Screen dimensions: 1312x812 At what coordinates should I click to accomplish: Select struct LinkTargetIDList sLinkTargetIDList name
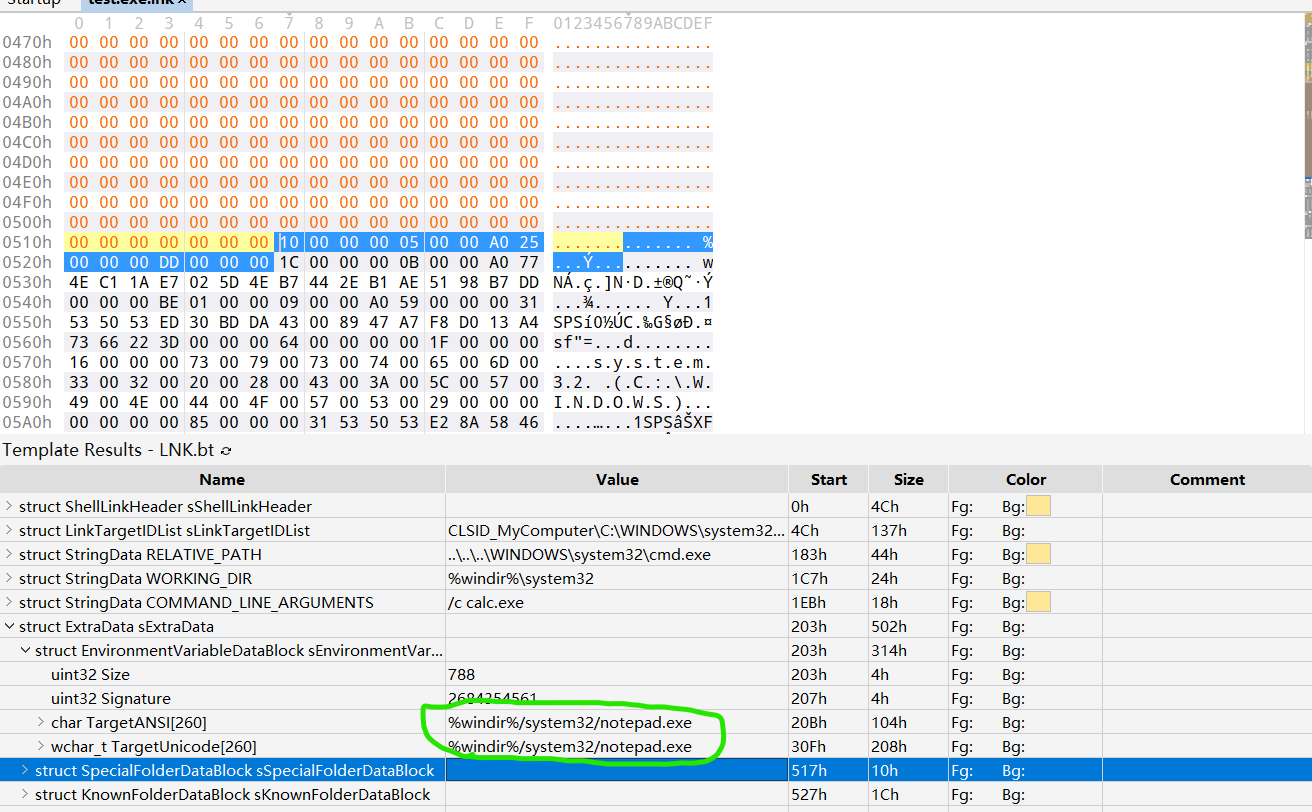[164, 531]
